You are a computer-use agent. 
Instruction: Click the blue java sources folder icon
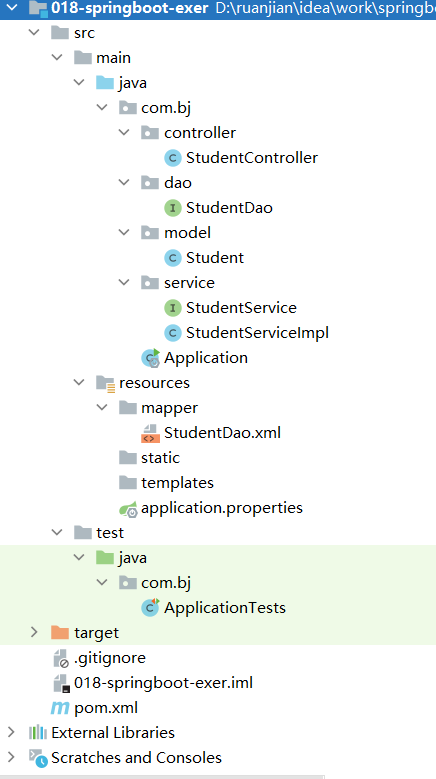(x=105, y=82)
